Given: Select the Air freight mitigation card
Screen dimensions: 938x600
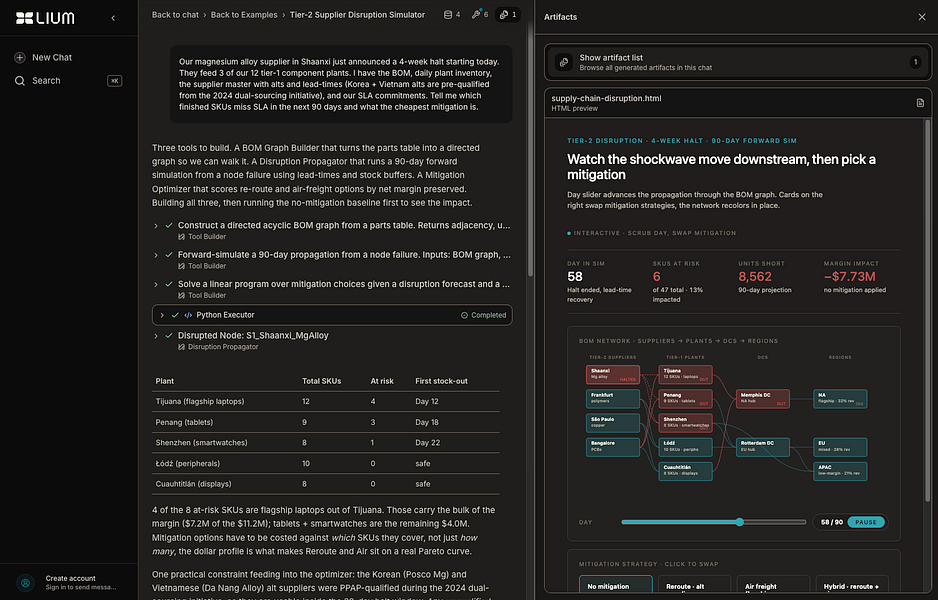Looking at the screenshot, I should (x=773, y=586).
